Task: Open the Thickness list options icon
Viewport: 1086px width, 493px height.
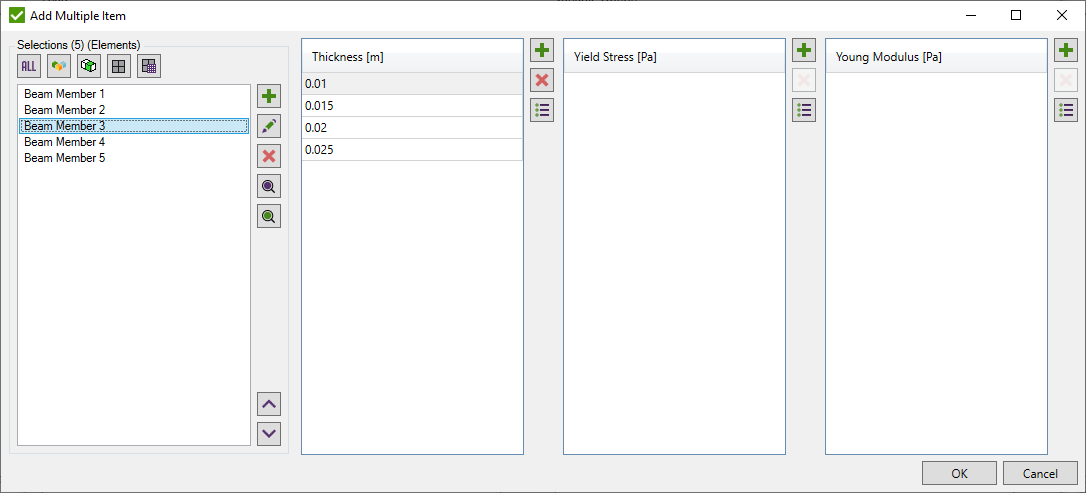Action: coord(542,110)
